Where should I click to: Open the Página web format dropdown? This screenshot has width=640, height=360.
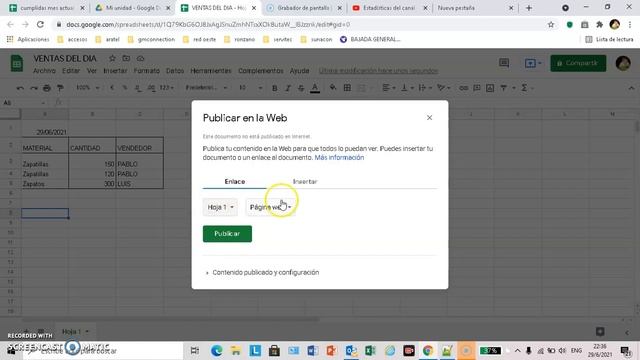coord(270,207)
